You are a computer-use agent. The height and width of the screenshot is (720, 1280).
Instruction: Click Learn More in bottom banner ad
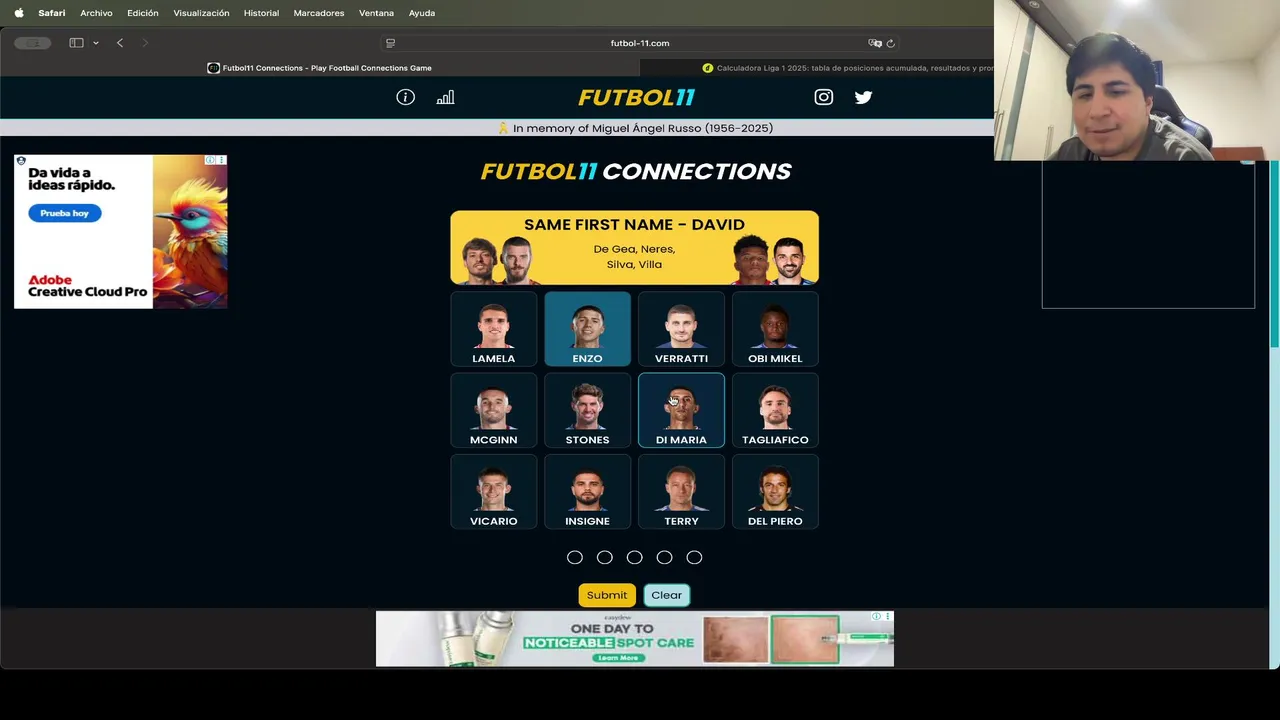tap(618, 658)
